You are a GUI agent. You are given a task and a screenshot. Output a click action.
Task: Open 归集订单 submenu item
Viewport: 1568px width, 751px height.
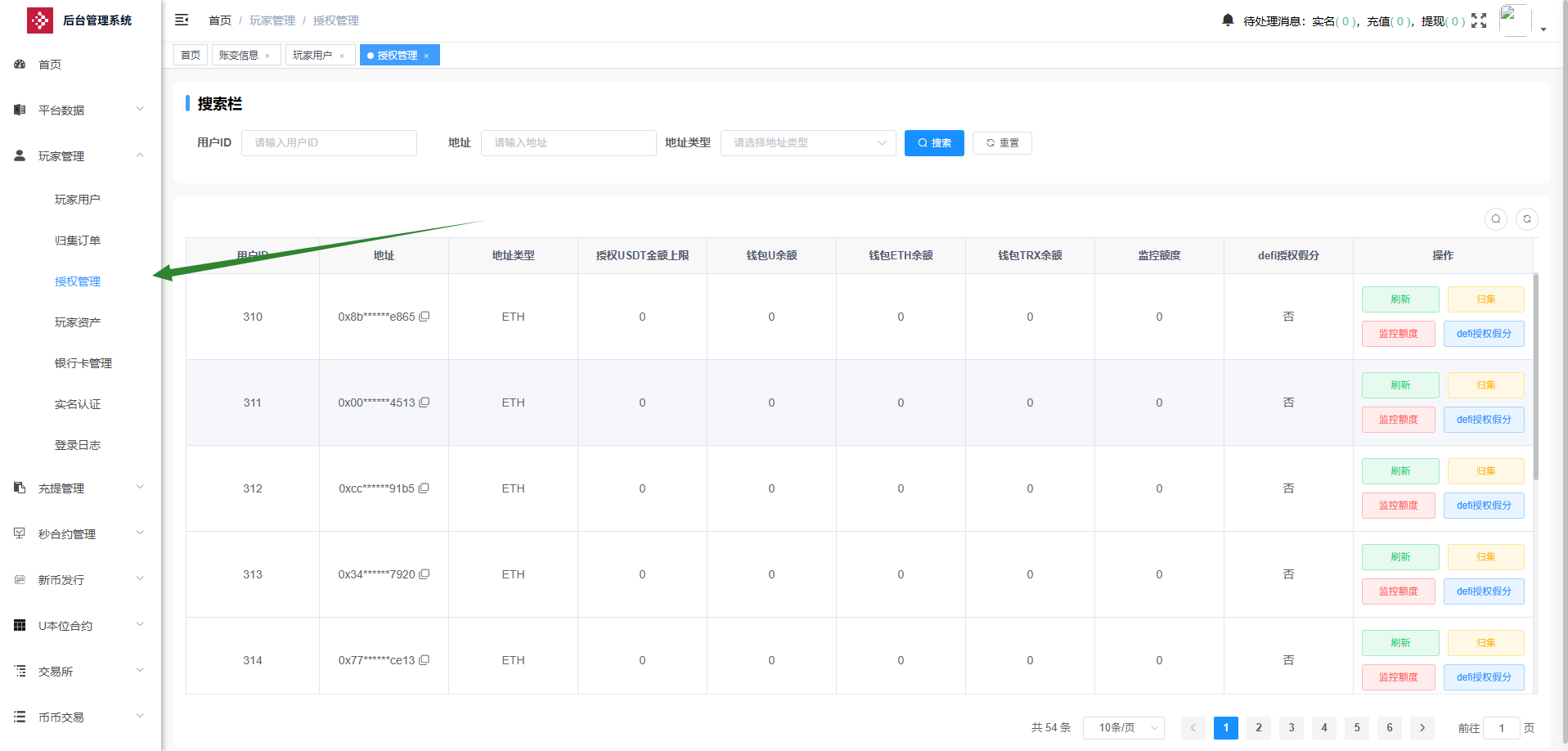click(x=80, y=241)
